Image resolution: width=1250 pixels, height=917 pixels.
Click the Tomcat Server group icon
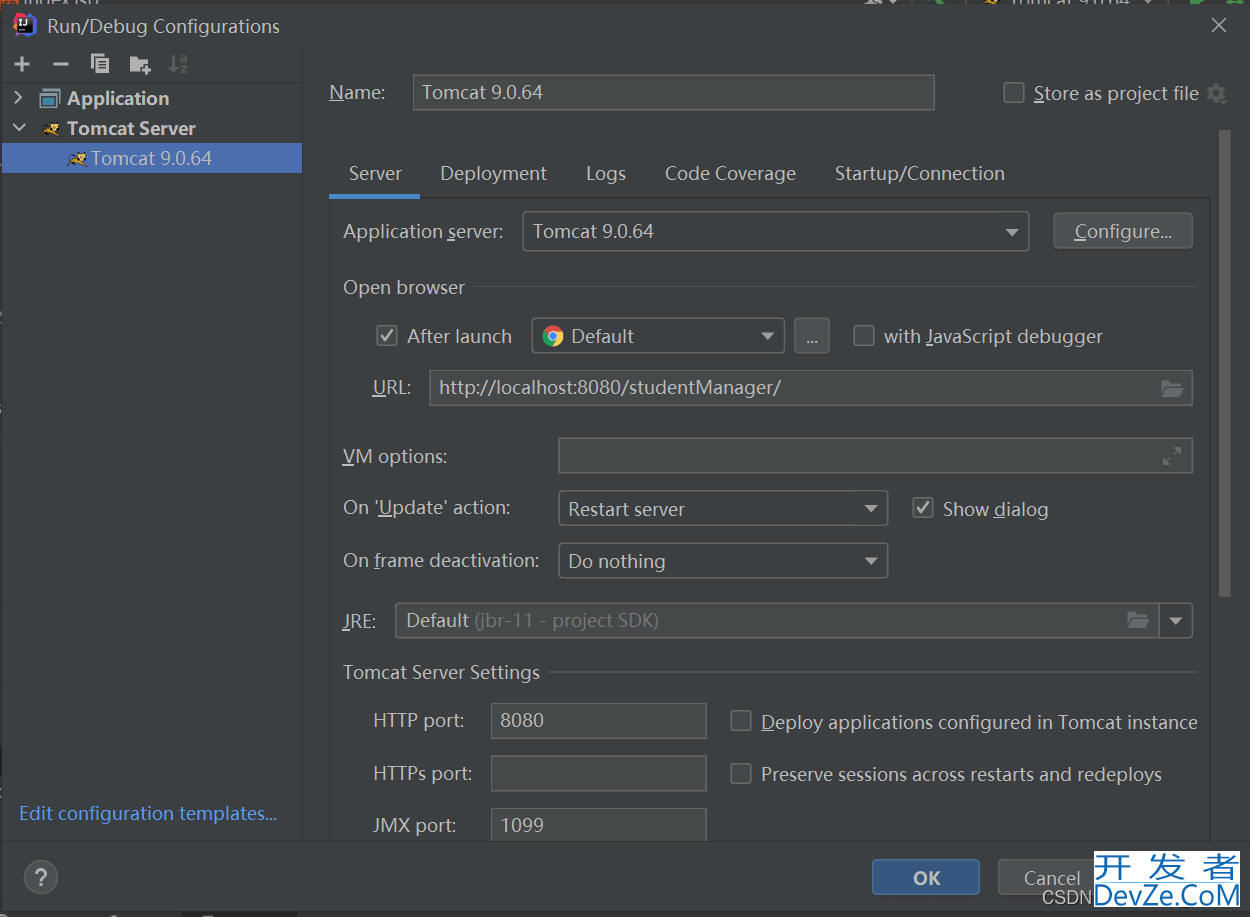pos(51,129)
